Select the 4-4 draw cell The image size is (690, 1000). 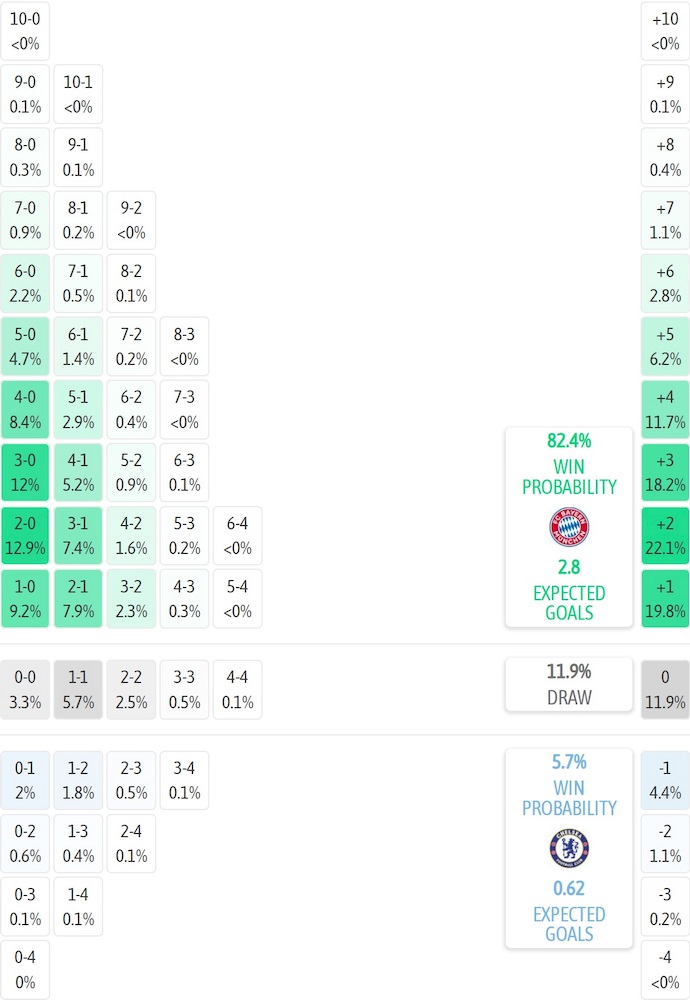click(x=237, y=689)
